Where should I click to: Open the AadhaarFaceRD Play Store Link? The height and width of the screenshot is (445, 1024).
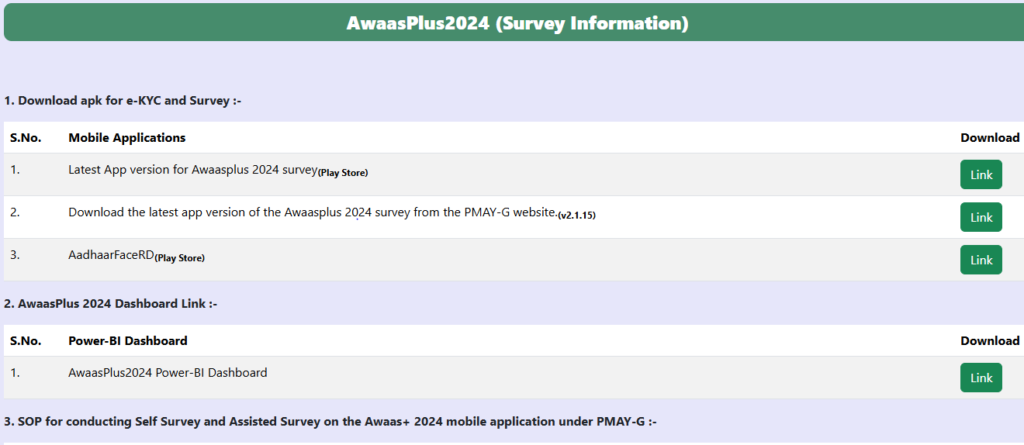click(x=981, y=260)
